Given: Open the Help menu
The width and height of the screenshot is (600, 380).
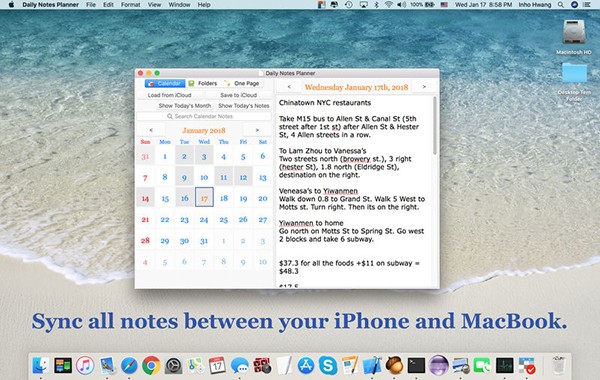Looking at the screenshot, I should (x=204, y=5).
